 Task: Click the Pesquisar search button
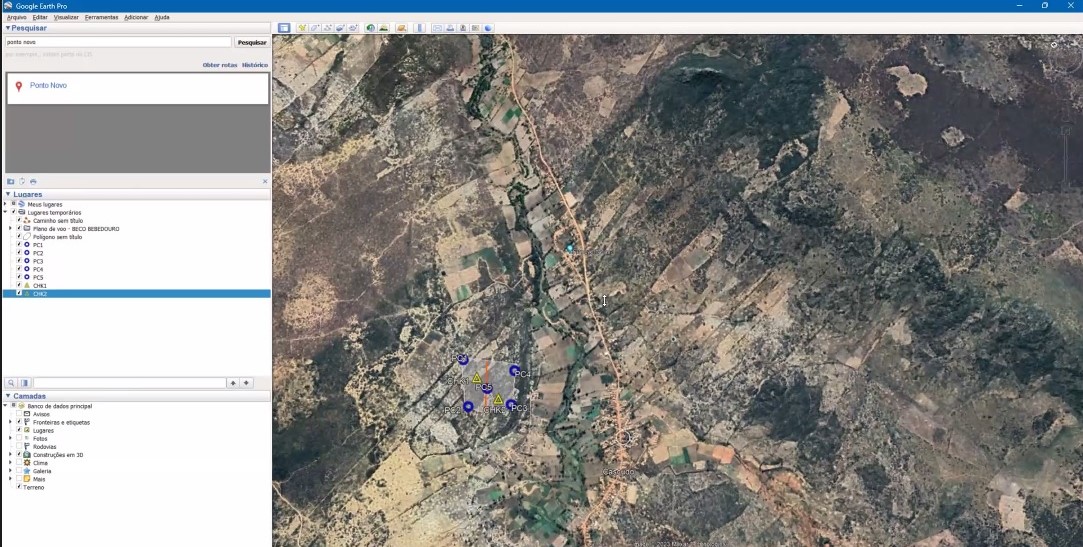click(251, 42)
